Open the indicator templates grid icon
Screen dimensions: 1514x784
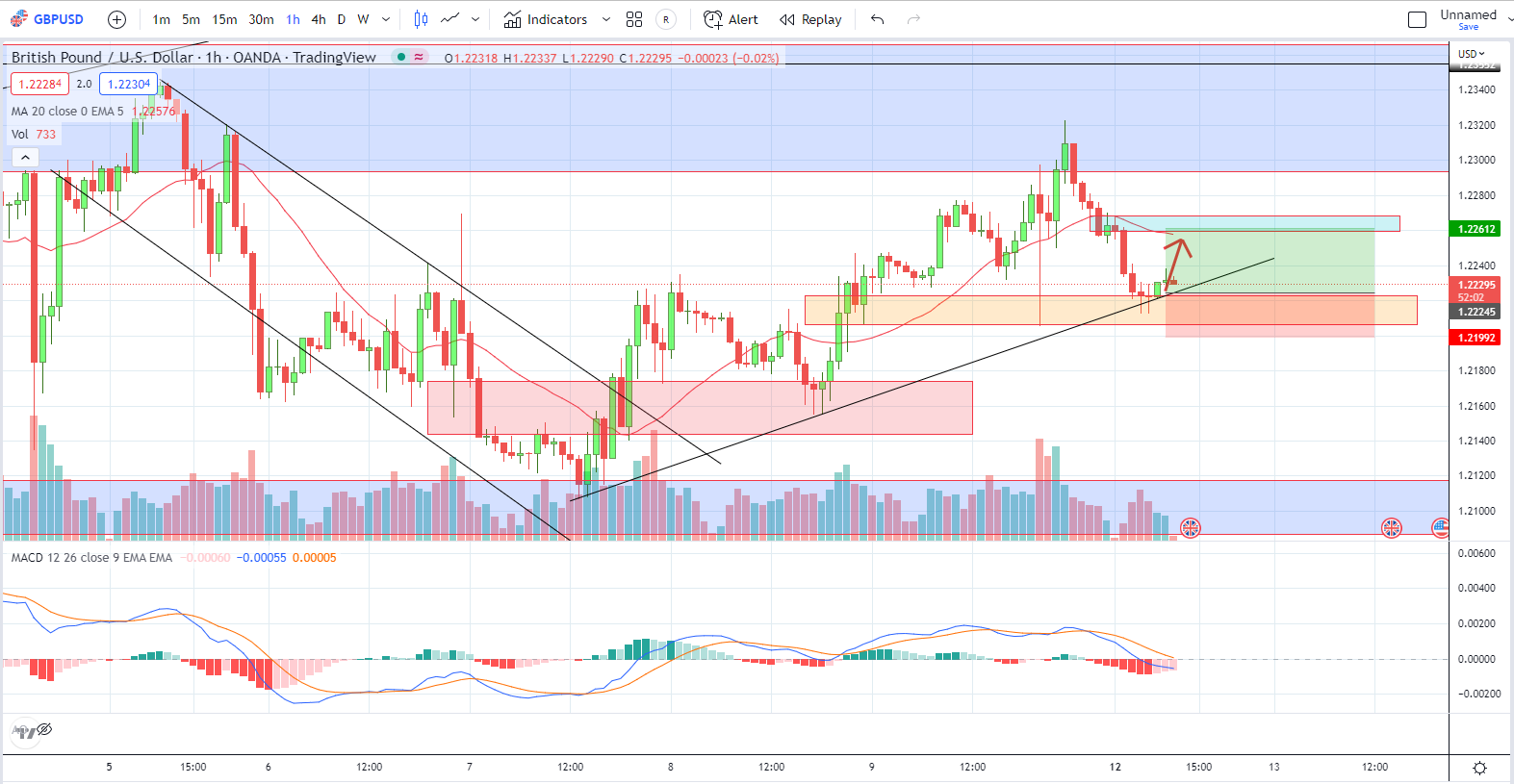(634, 19)
